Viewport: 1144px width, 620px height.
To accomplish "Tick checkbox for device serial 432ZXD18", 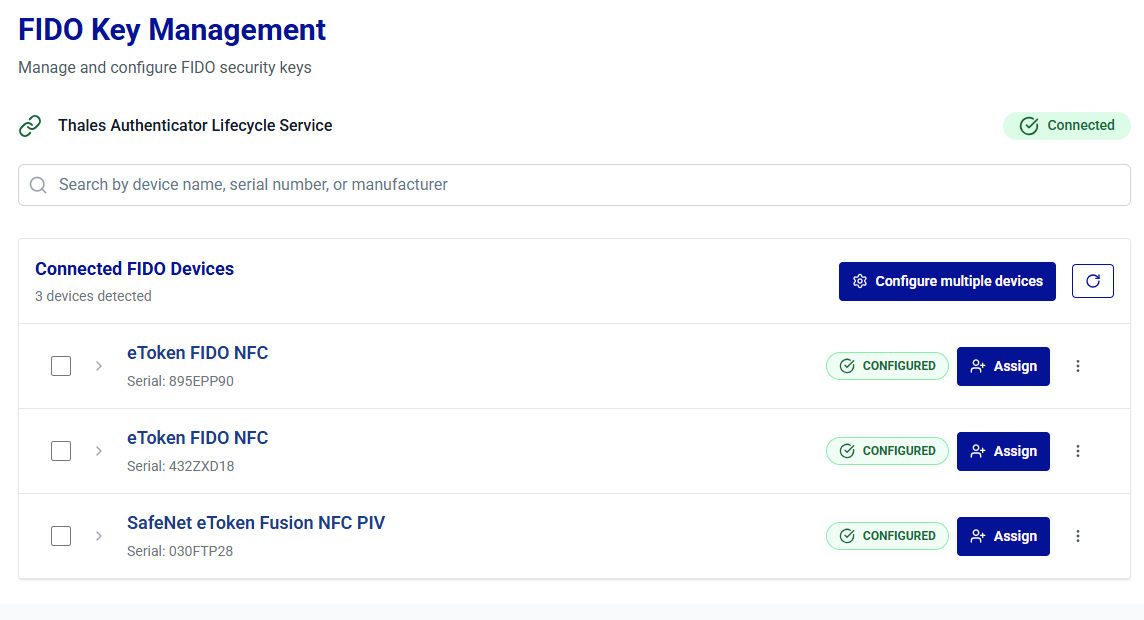I will [x=61, y=451].
